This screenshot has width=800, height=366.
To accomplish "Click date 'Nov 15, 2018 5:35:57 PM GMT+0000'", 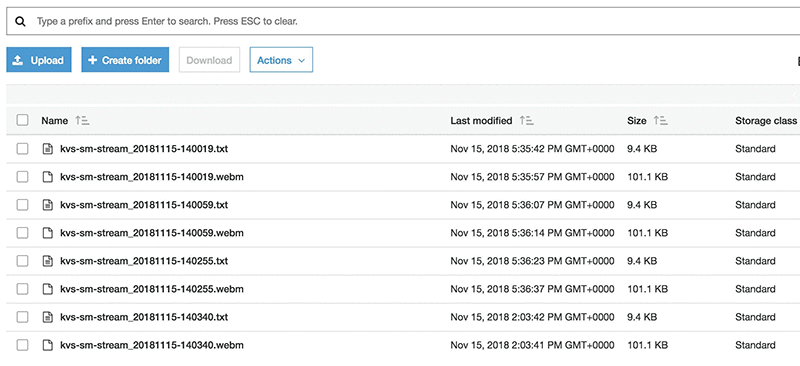I will (x=532, y=177).
